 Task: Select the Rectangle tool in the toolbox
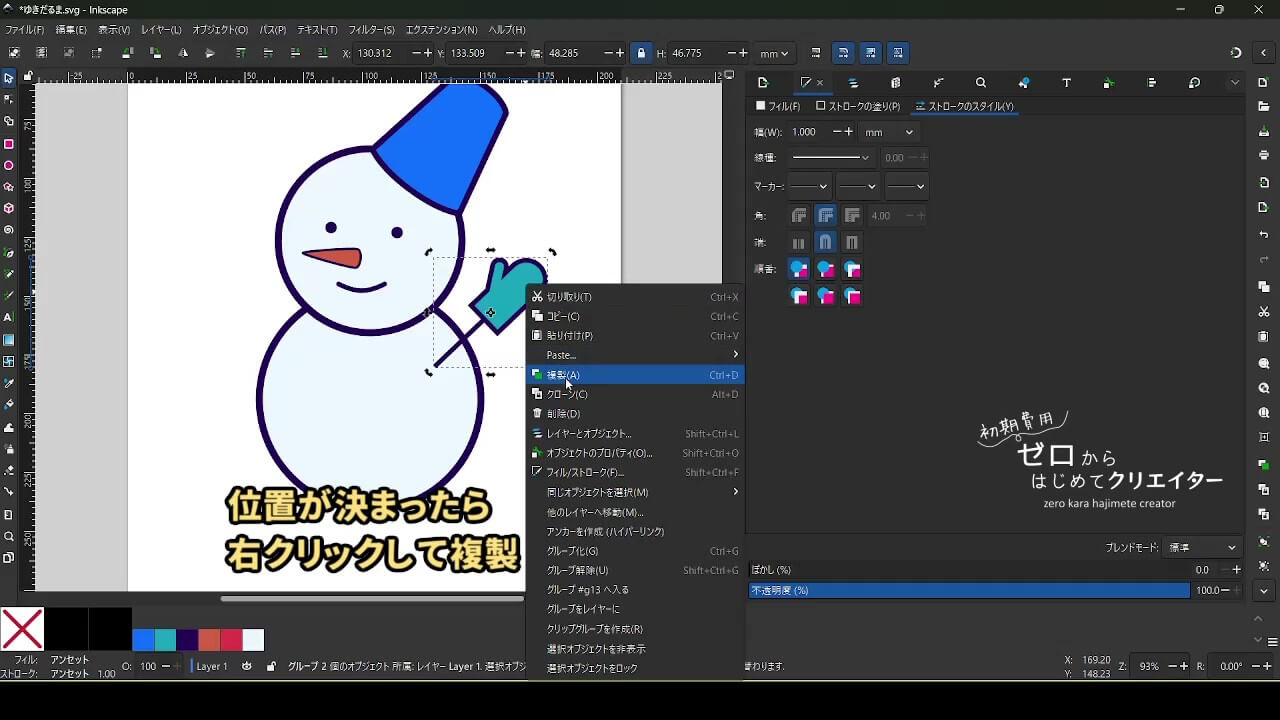point(9,144)
